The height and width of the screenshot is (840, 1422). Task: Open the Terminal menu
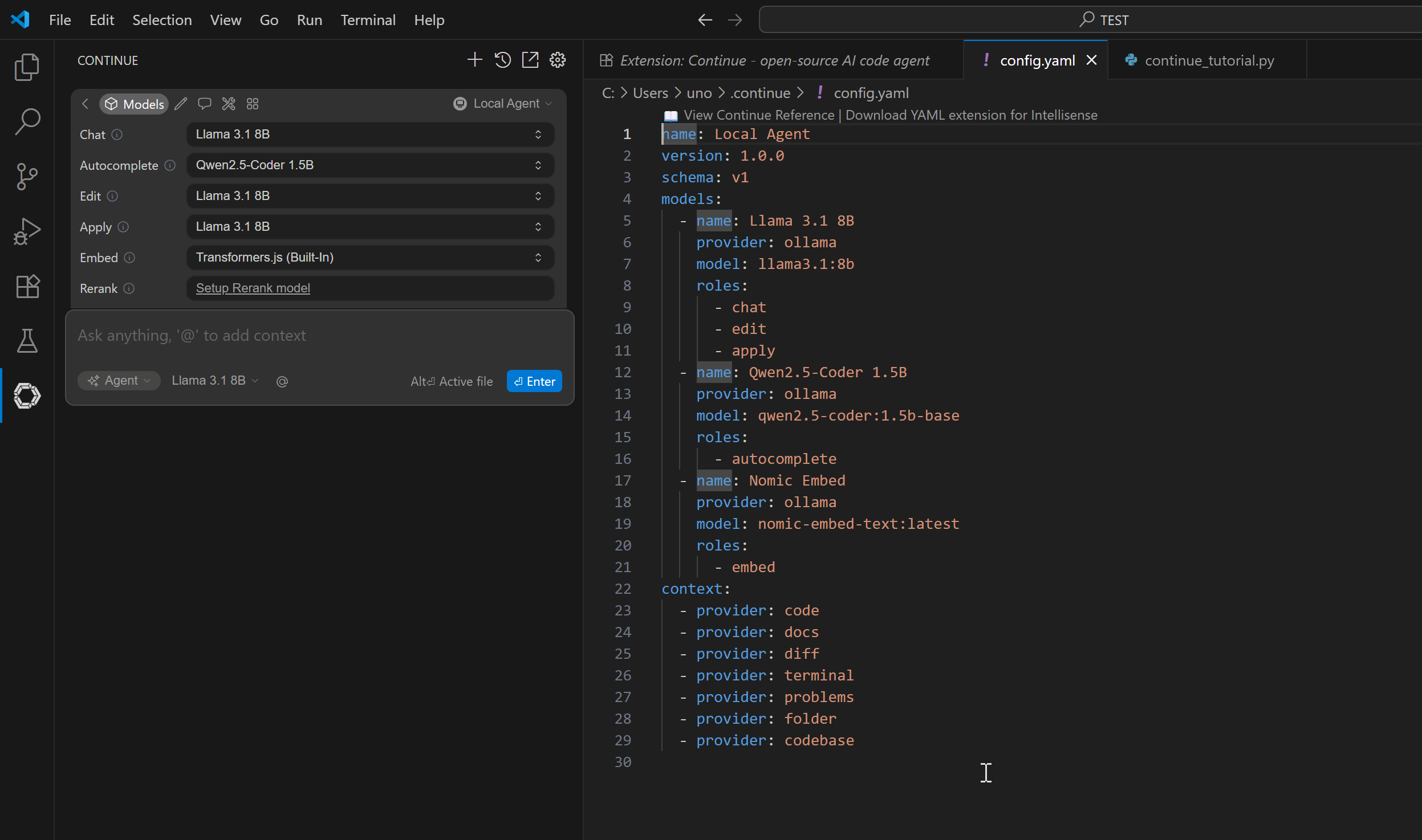coord(368,20)
